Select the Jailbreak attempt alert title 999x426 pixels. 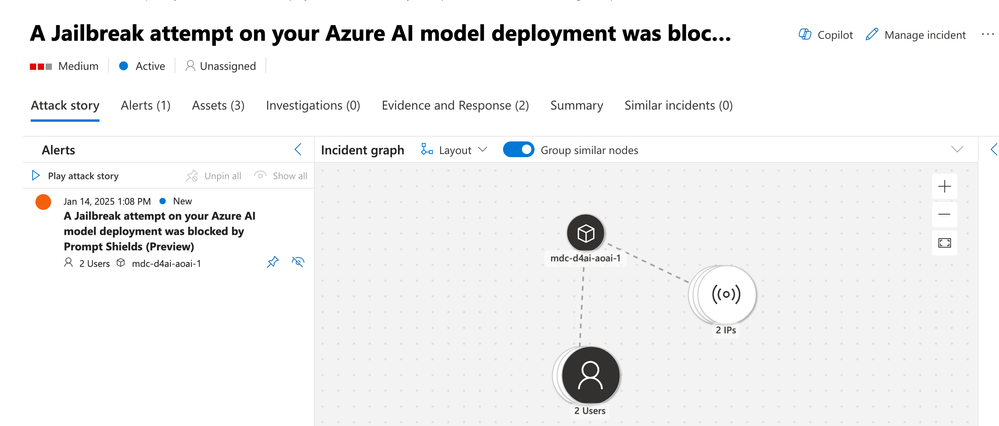point(160,231)
